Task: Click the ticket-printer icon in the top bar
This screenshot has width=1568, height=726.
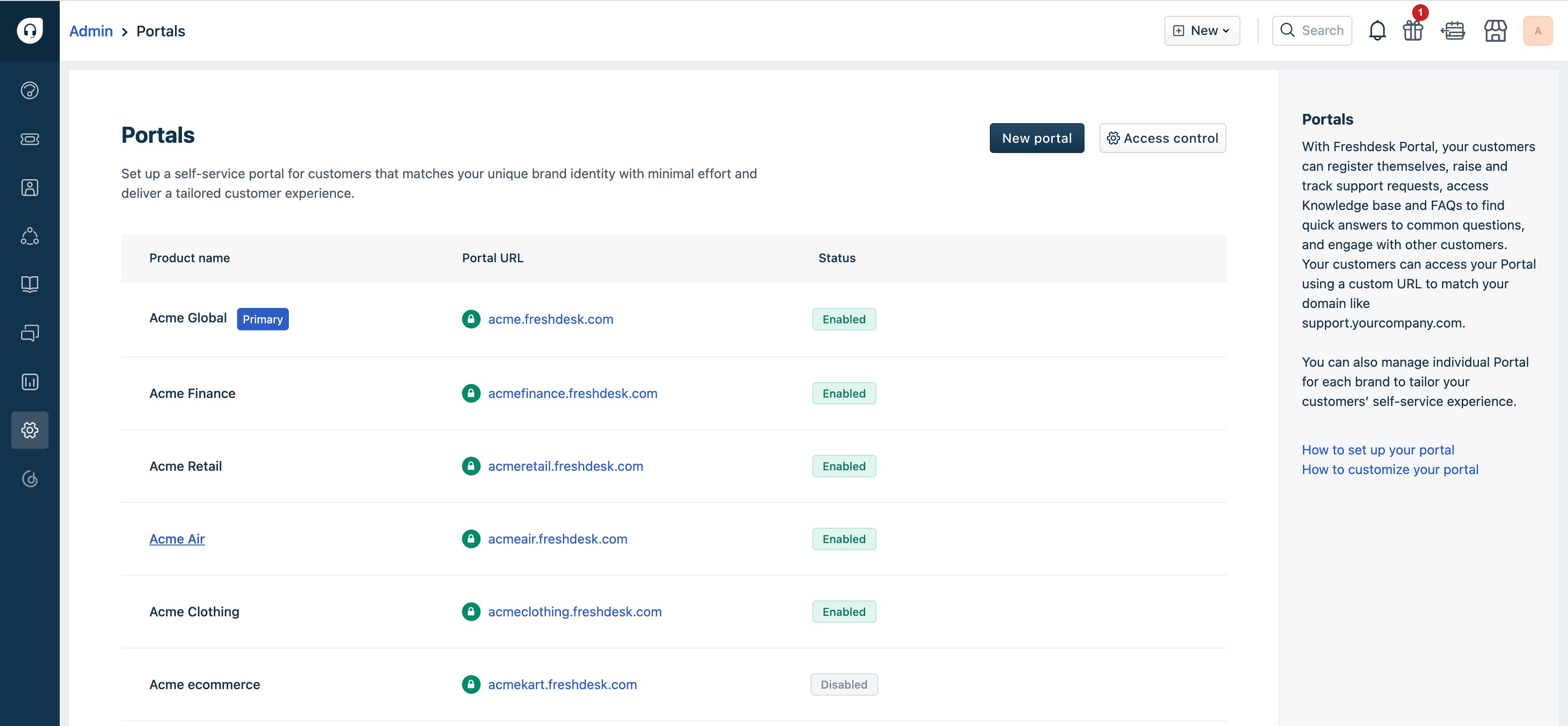Action: [1454, 30]
